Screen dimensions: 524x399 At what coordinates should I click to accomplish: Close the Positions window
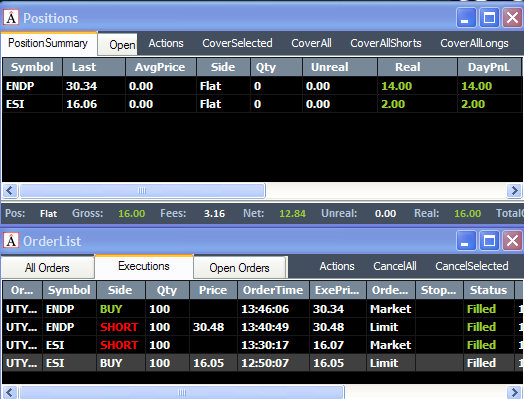[513, 17]
